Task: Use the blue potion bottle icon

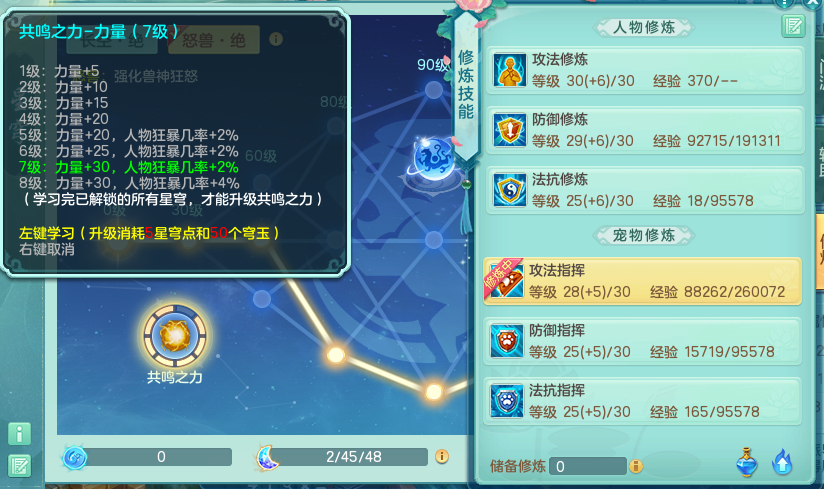Action: point(747,462)
